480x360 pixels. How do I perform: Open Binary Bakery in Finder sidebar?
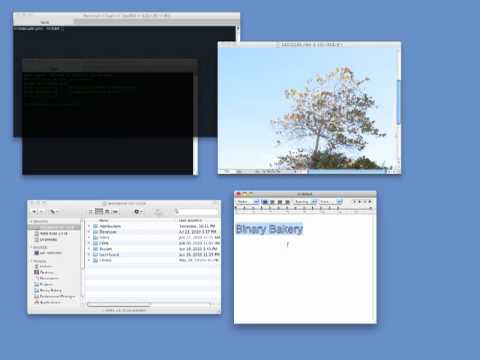click(51, 290)
